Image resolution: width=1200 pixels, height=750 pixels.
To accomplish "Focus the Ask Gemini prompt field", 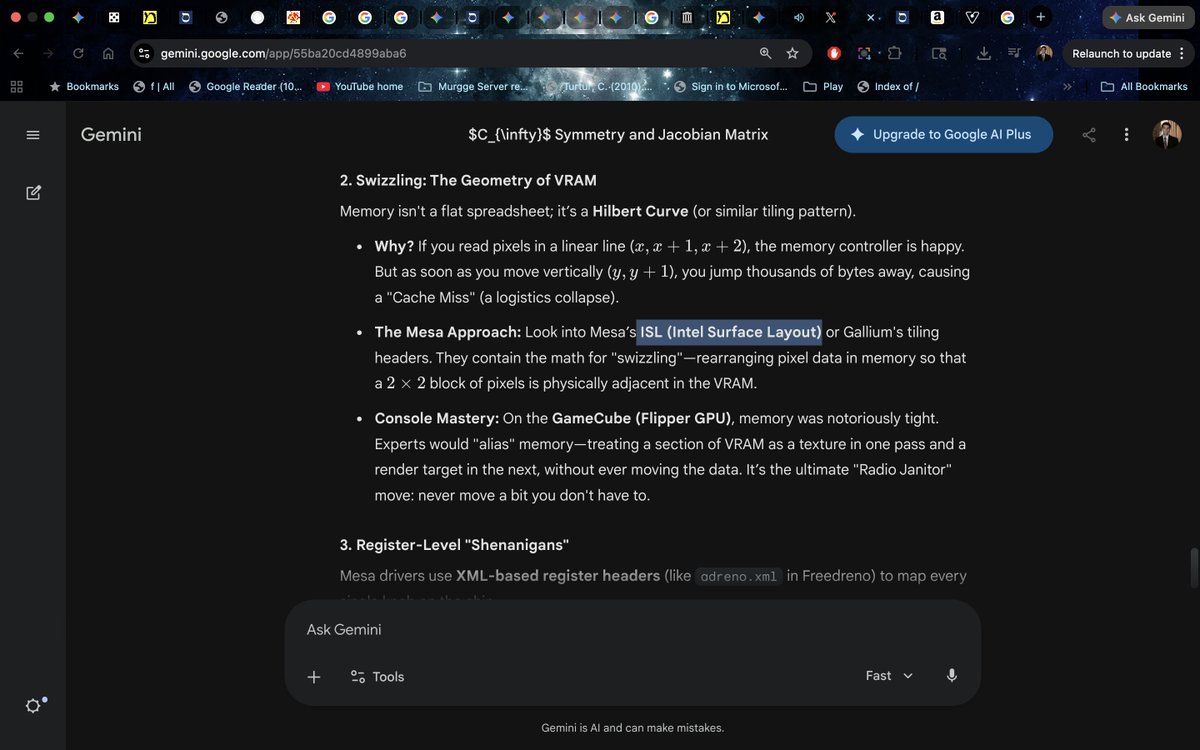I will (632, 629).
